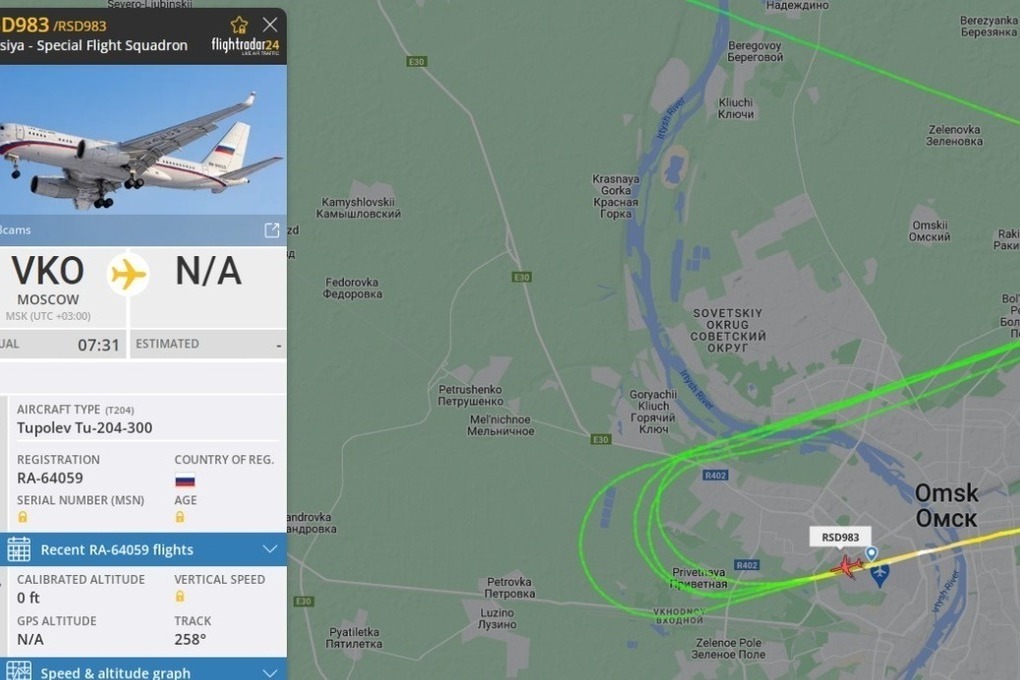The height and width of the screenshot is (680, 1020).
Task: View the Tu-204 aircraft photo thumbnail
Action: [143, 140]
